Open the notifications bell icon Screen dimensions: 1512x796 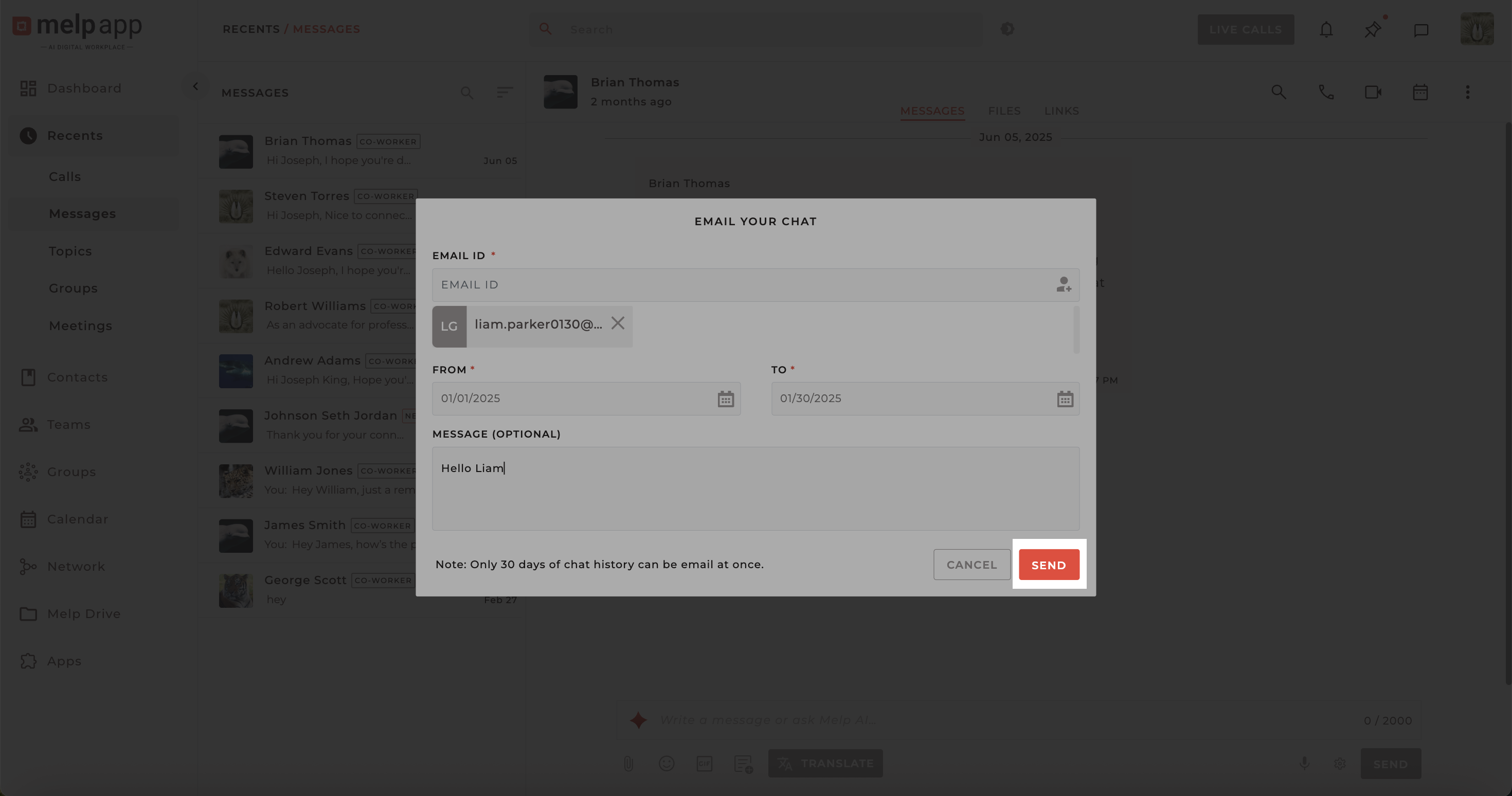coord(1326,29)
